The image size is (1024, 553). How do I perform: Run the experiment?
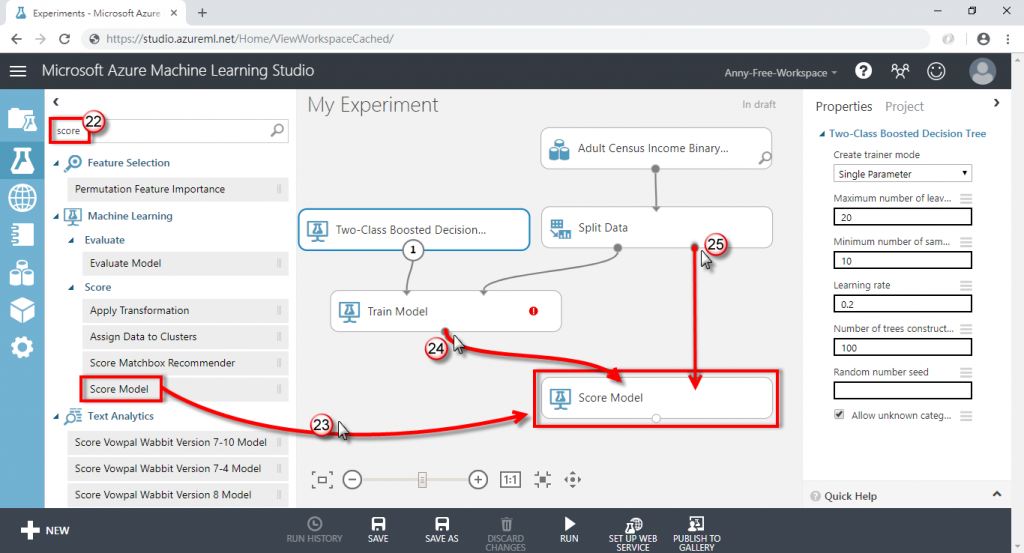[x=569, y=530]
